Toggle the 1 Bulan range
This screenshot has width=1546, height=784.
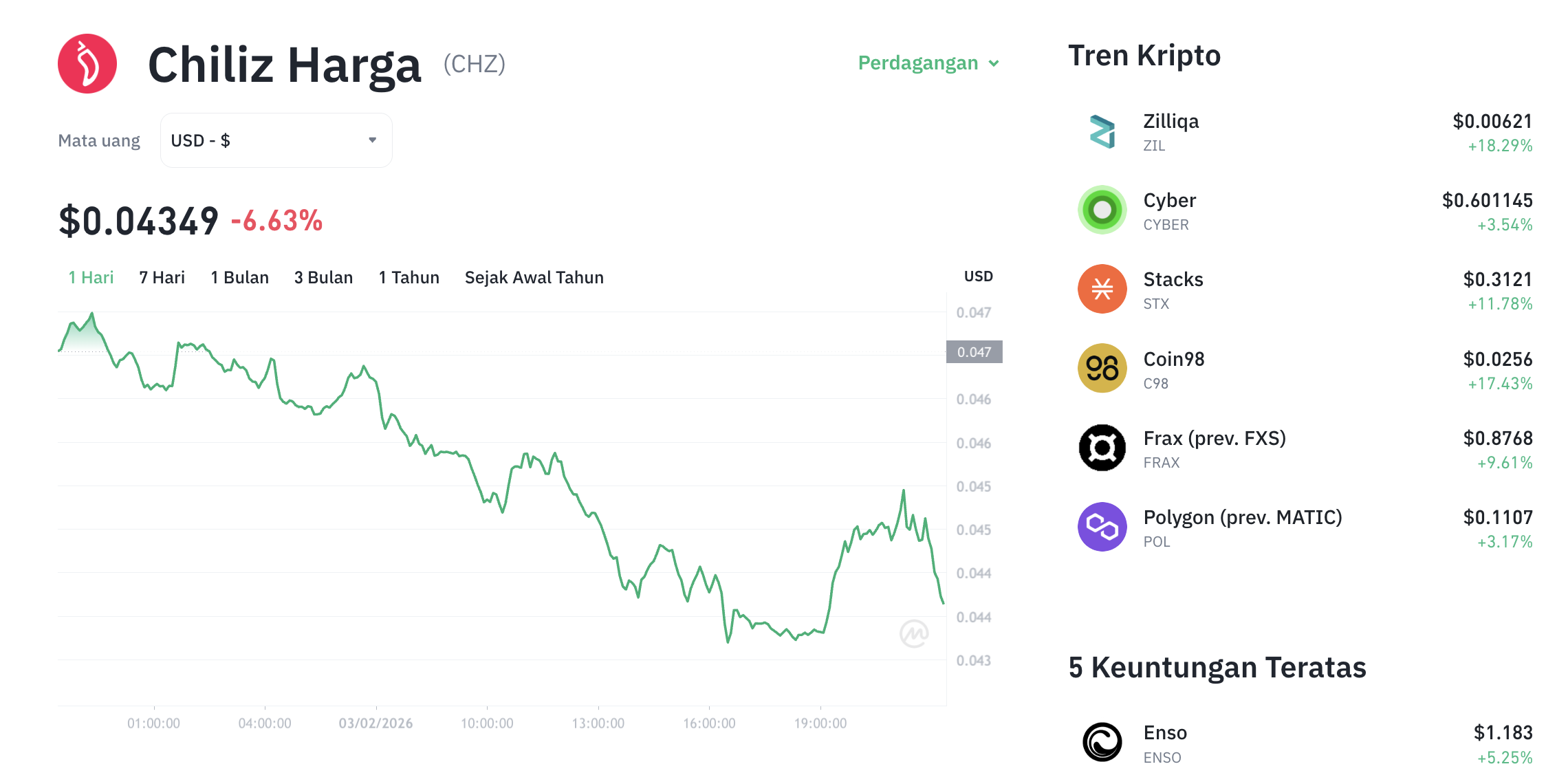tap(239, 277)
